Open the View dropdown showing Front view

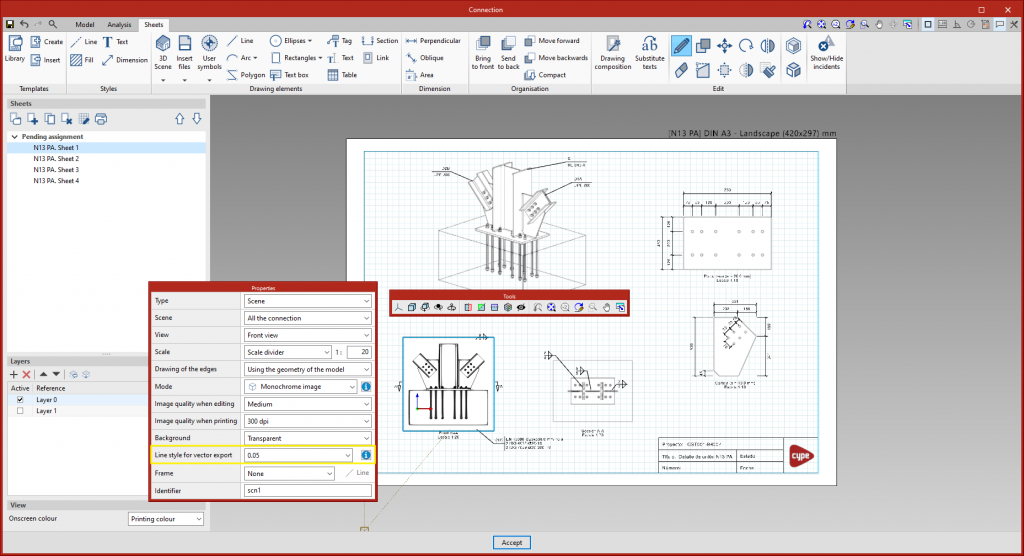click(x=308, y=337)
